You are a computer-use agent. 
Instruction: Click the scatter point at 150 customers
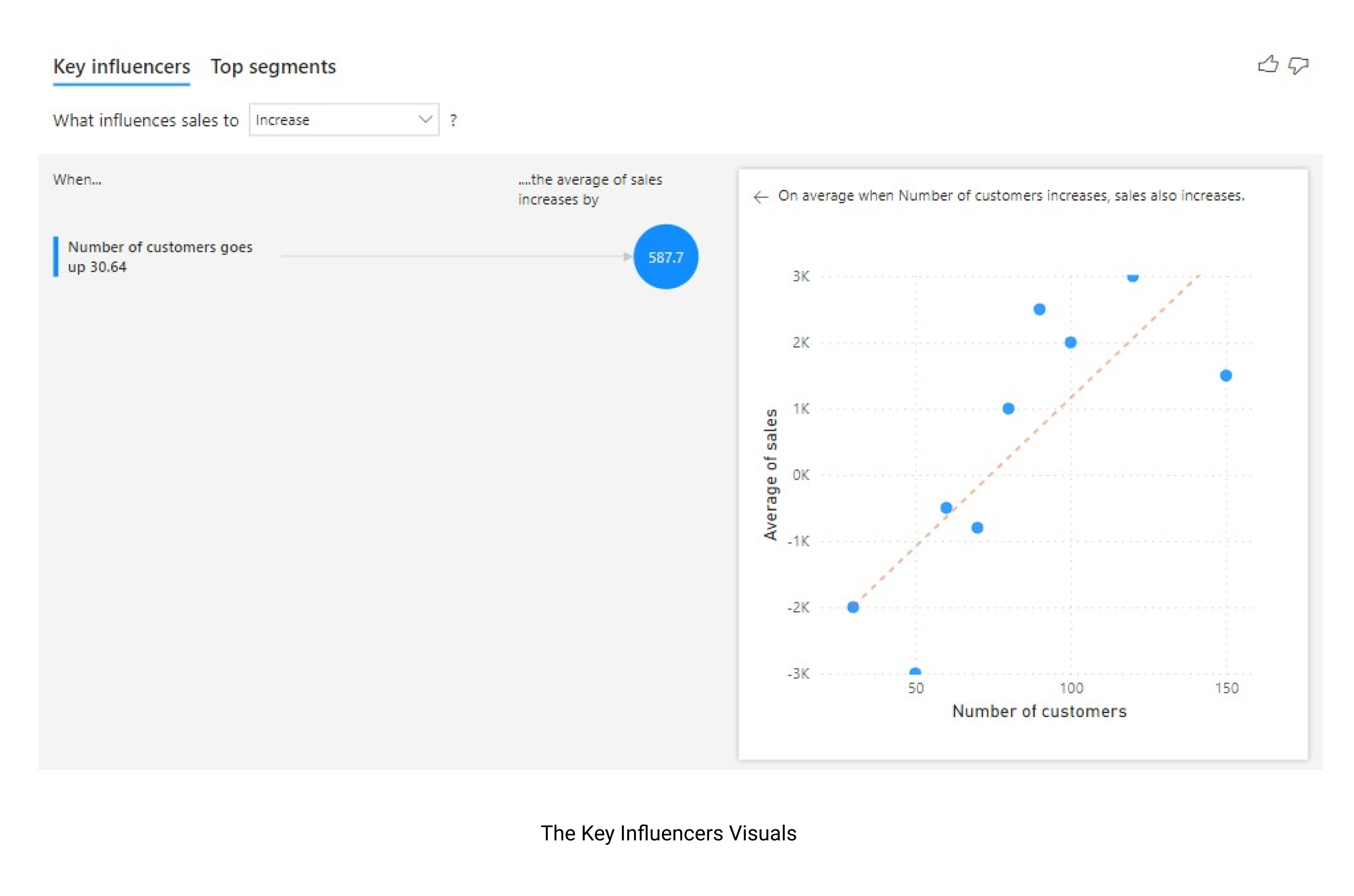pyautogui.click(x=1226, y=376)
